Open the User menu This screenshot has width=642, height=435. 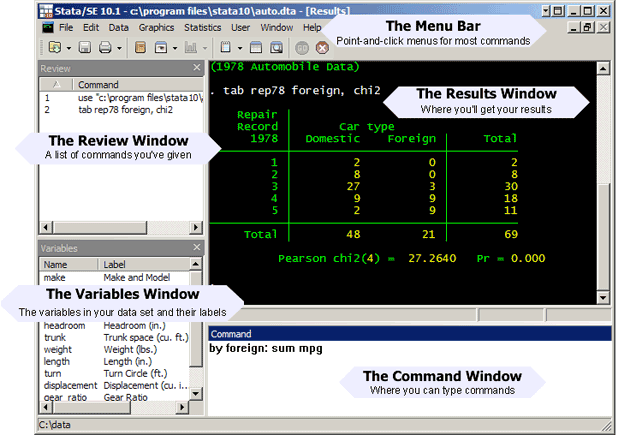(x=240, y=27)
